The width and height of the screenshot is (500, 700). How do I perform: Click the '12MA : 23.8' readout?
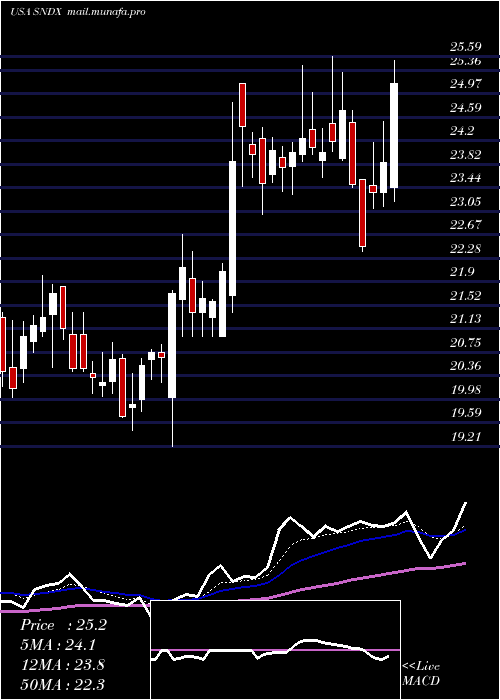[x=63, y=665]
